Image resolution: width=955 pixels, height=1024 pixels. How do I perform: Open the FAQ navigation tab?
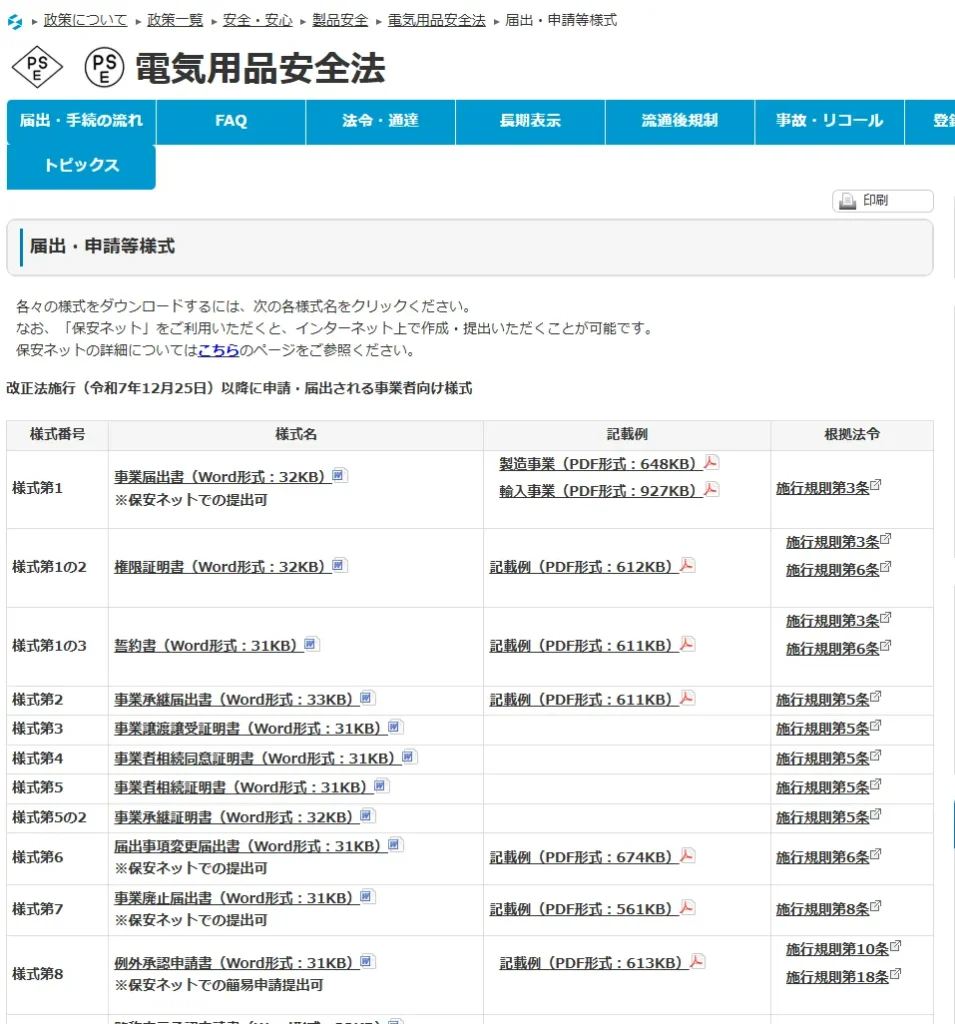click(x=231, y=121)
